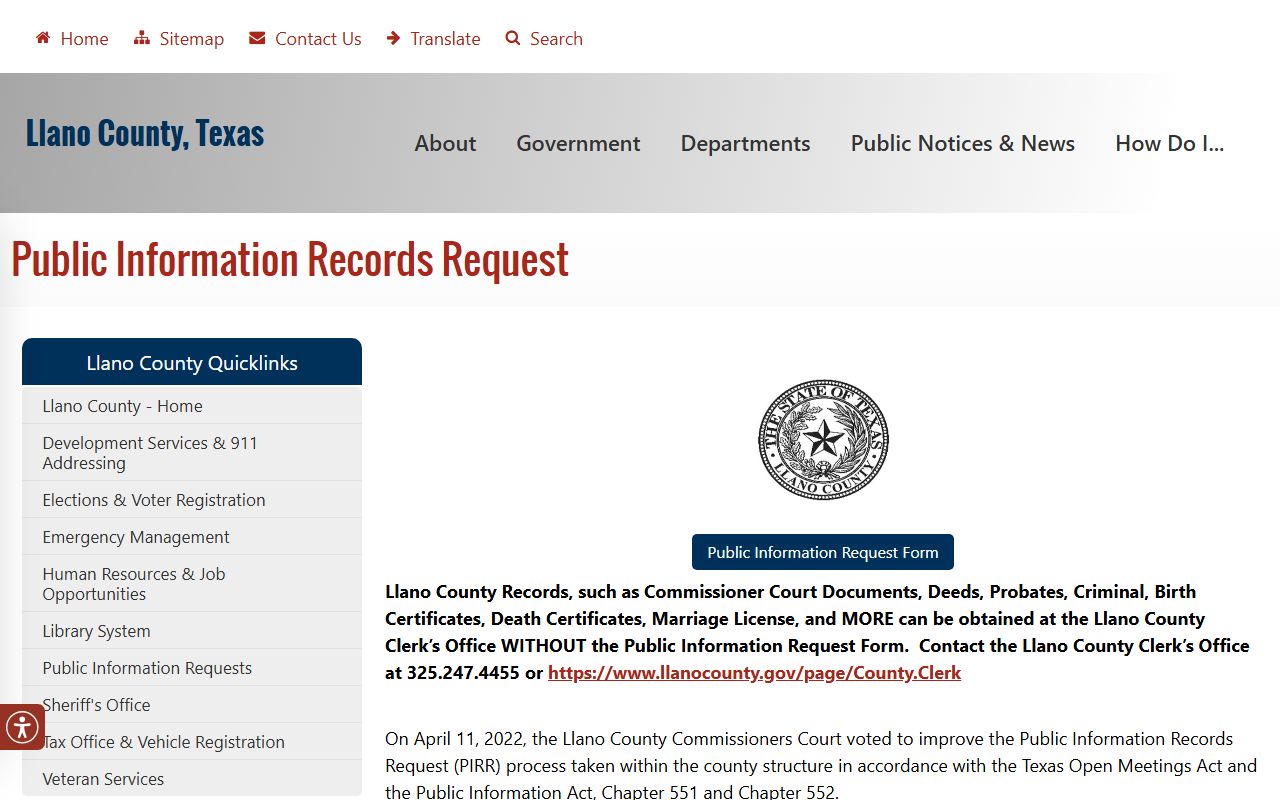
Task: Select Tax Office & Vehicle Registration quicklink
Action: [x=192, y=742]
